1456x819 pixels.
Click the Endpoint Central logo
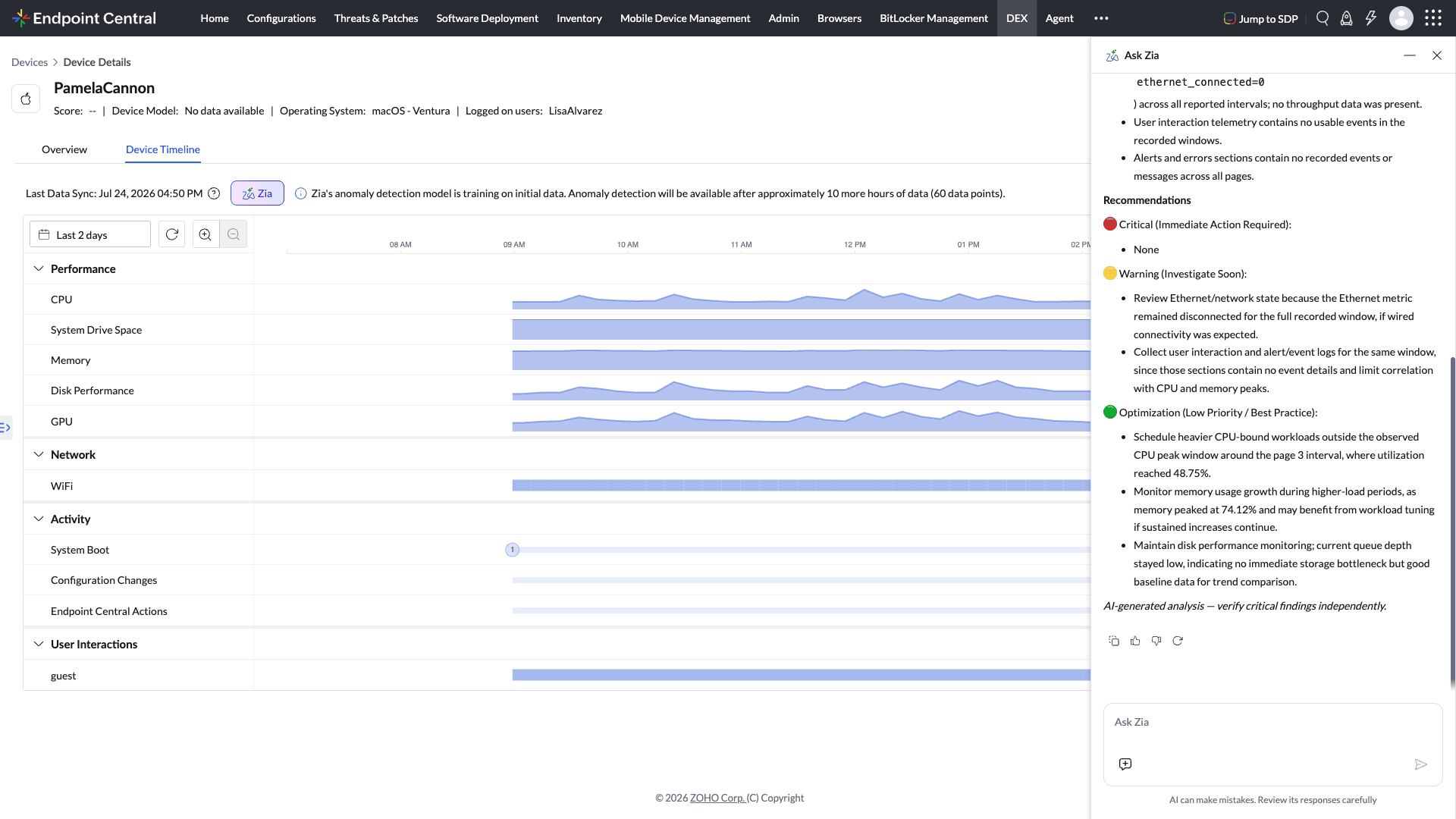pos(84,18)
